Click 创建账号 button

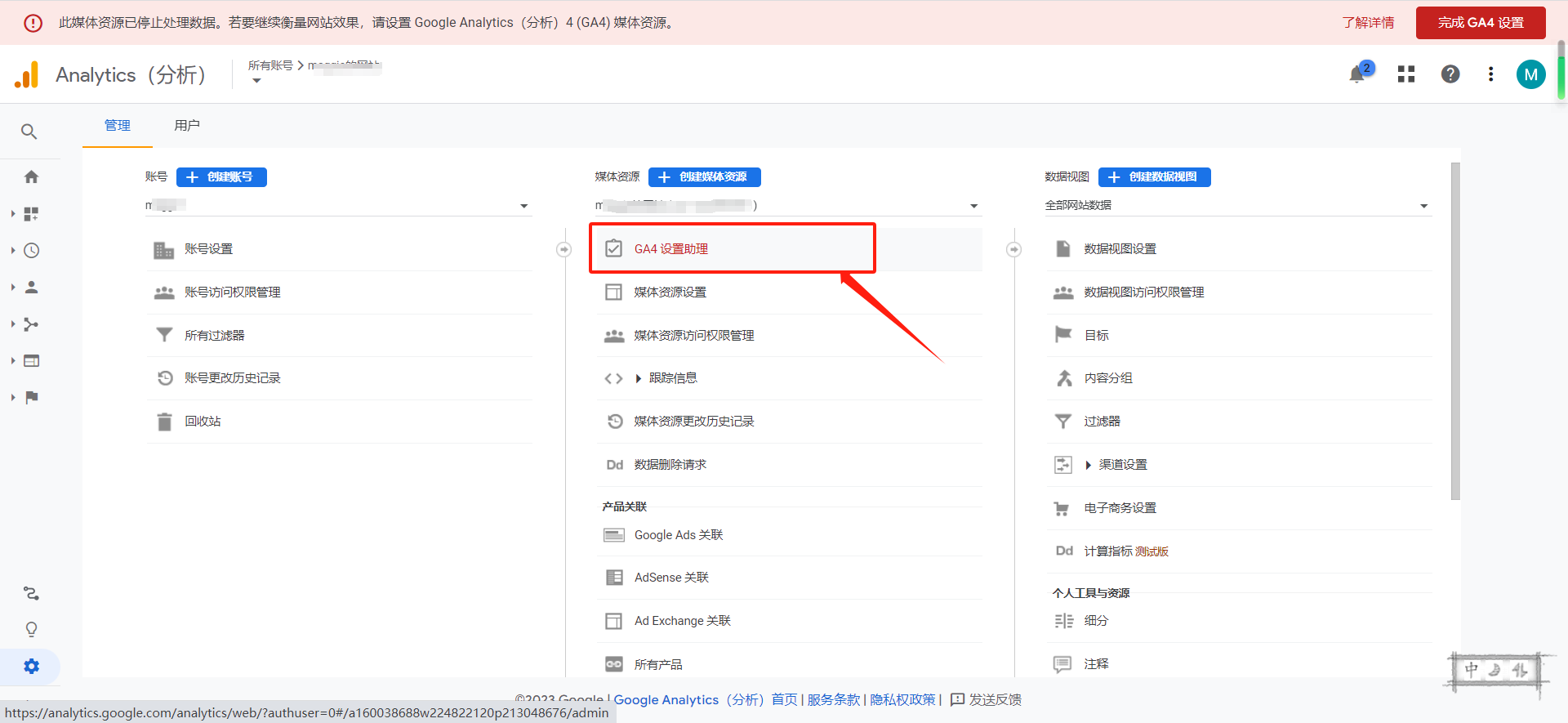pyautogui.click(x=221, y=177)
